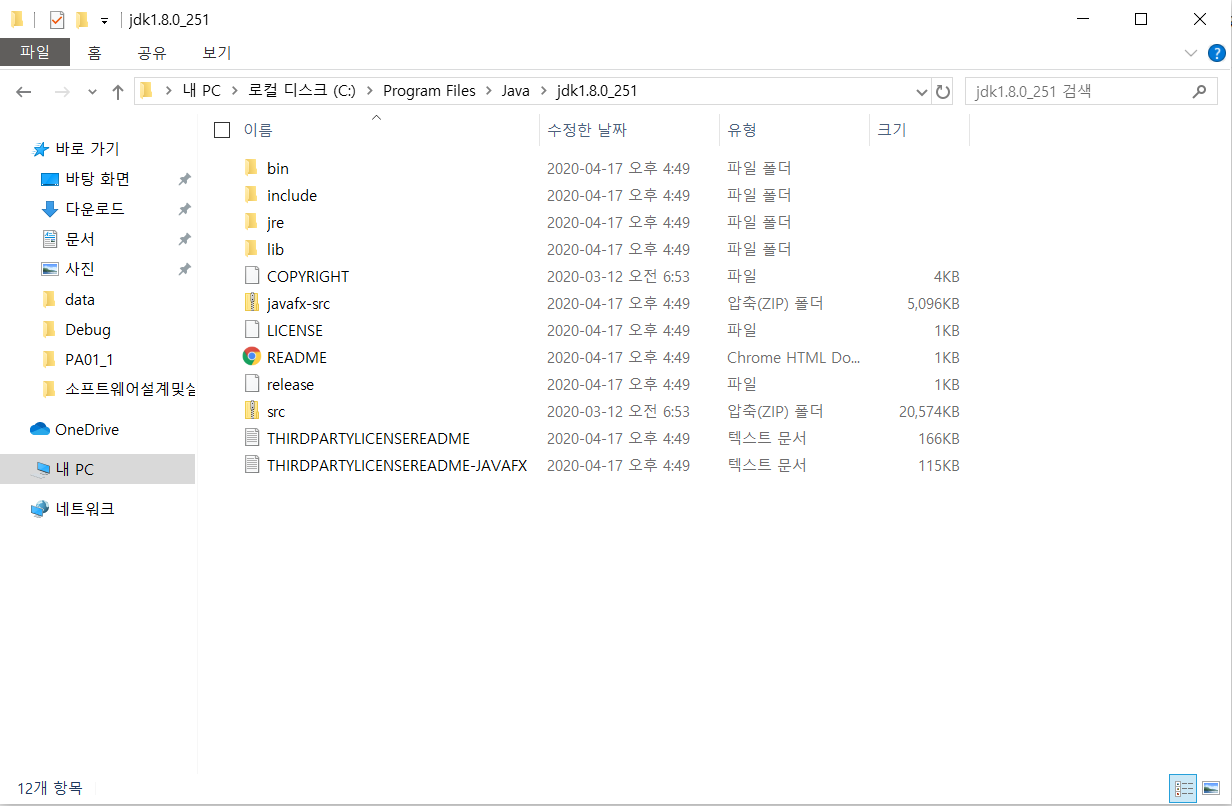Click the Forward navigation arrow
The width and height of the screenshot is (1232, 806).
(61, 91)
